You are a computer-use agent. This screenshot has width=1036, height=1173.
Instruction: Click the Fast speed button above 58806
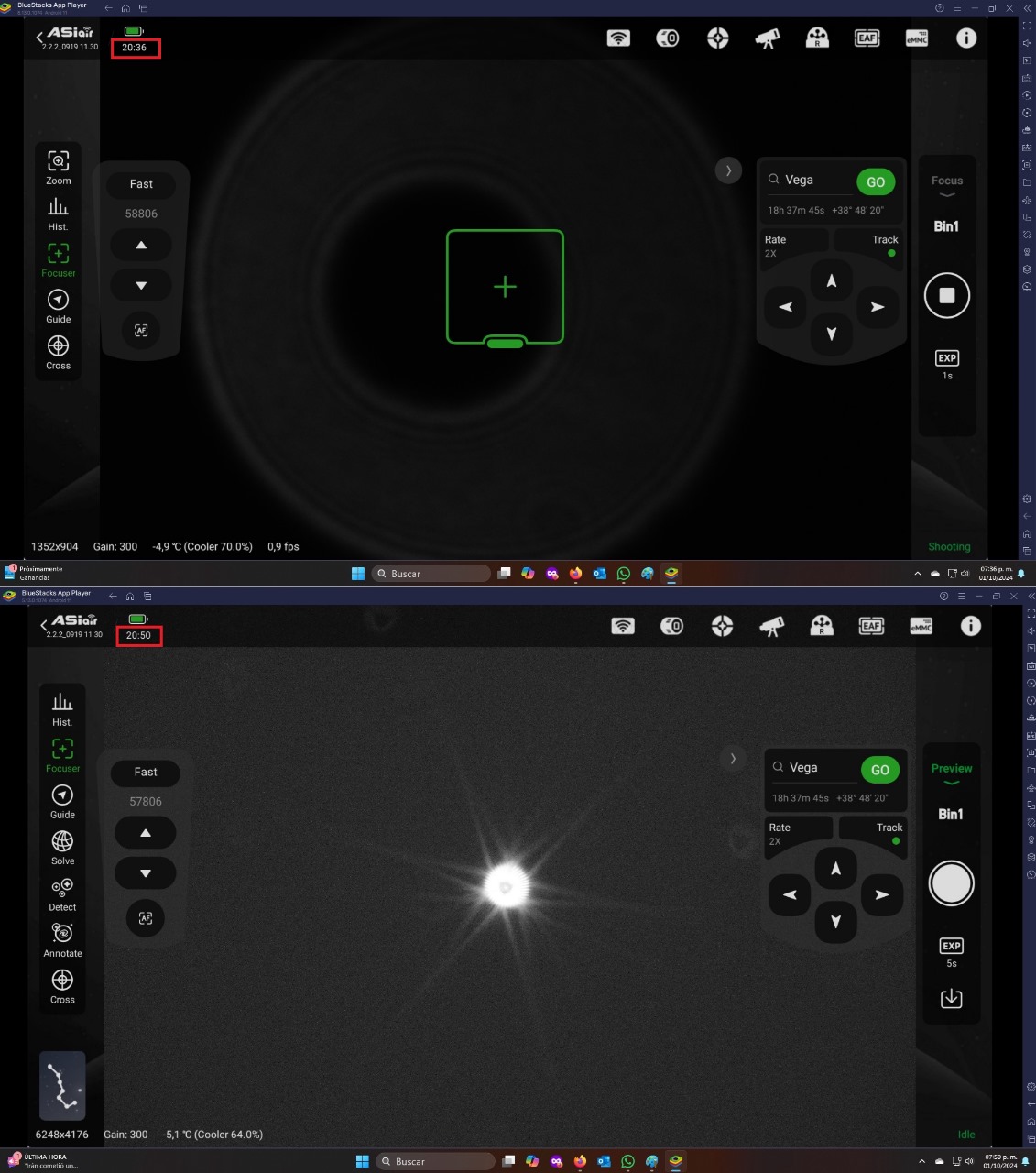pyautogui.click(x=141, y=184)
